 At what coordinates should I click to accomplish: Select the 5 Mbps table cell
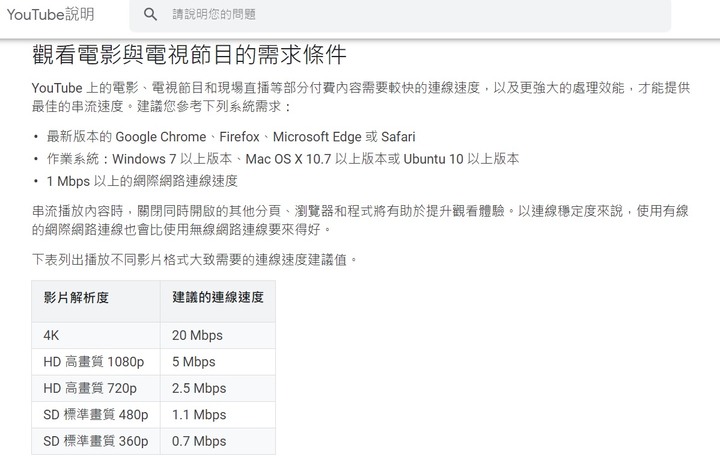[x=218, y=362]
